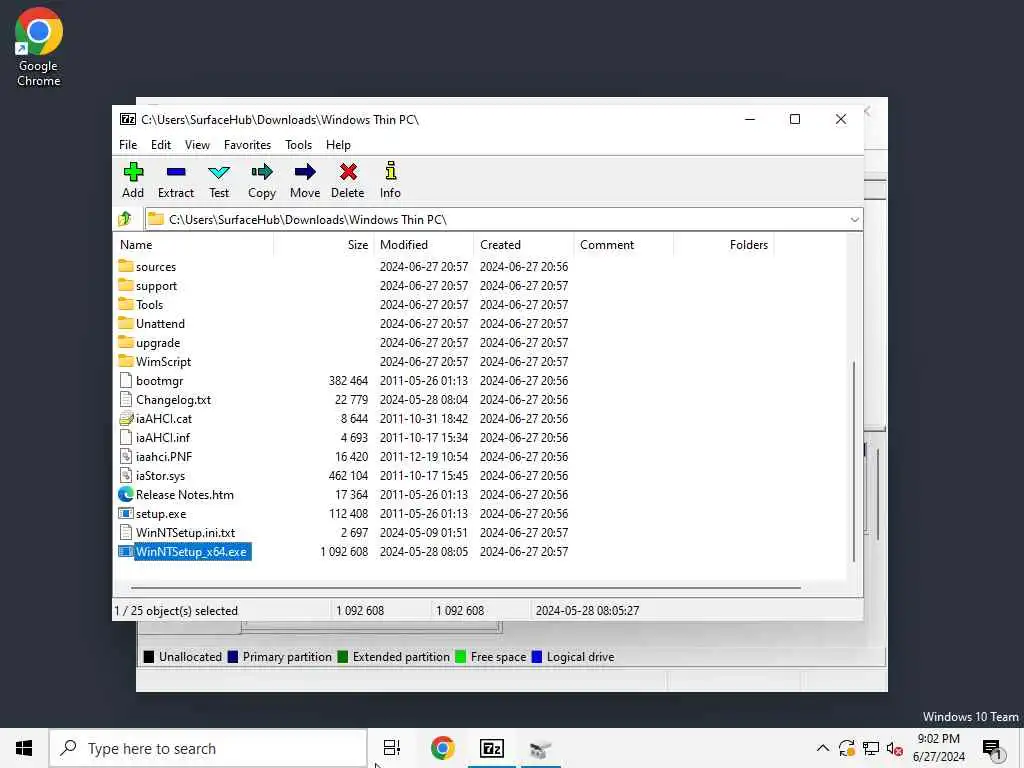Click the Comment column header
Image resolution: width=1024 pixels, height=768 pixels.
tap(624, 244)
